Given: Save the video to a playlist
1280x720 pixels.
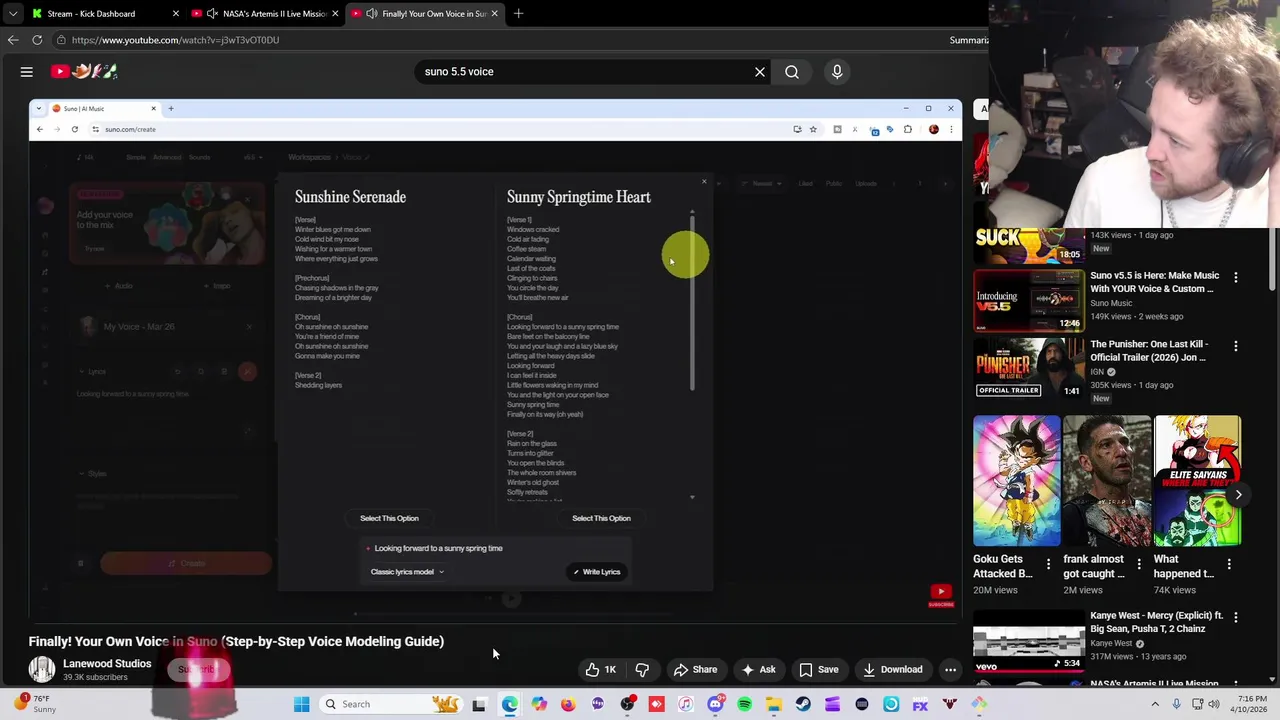Looking at the screenshot, I should pyautogui.click(x=819, y=670).
